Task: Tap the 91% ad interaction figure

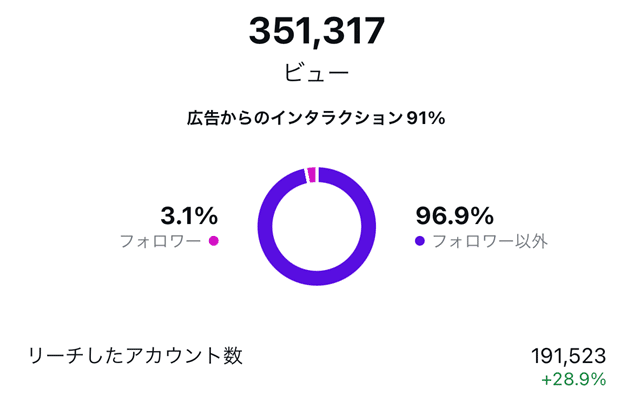Action: [425, 118]
